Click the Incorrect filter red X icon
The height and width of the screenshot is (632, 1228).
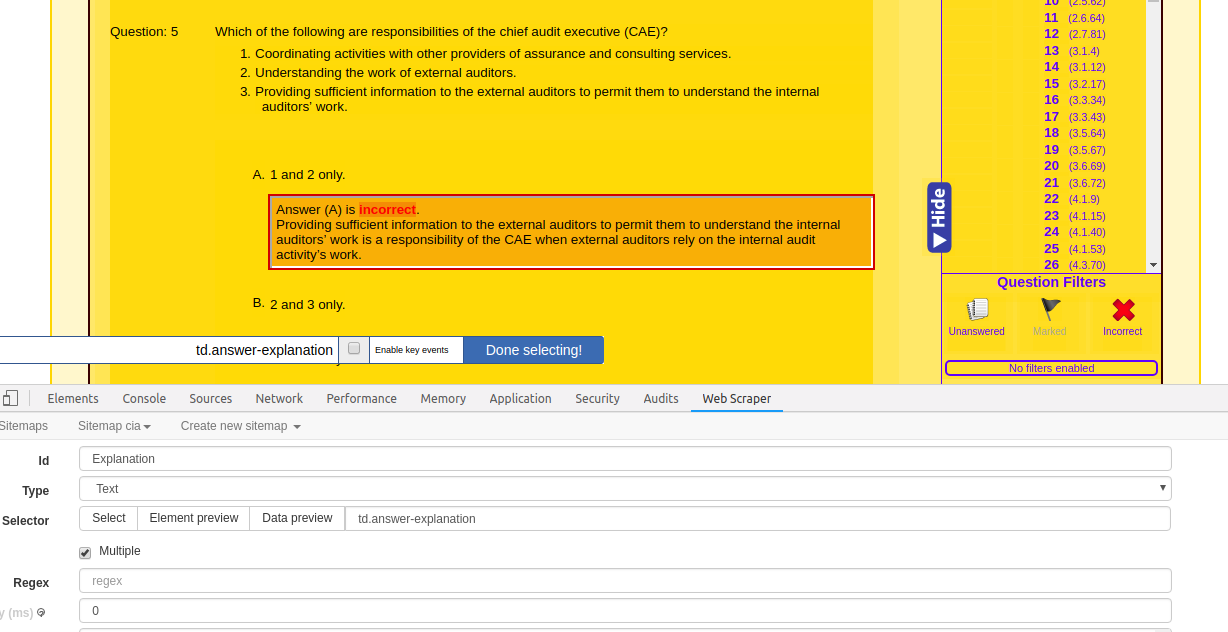click(x=1122, y=310)
